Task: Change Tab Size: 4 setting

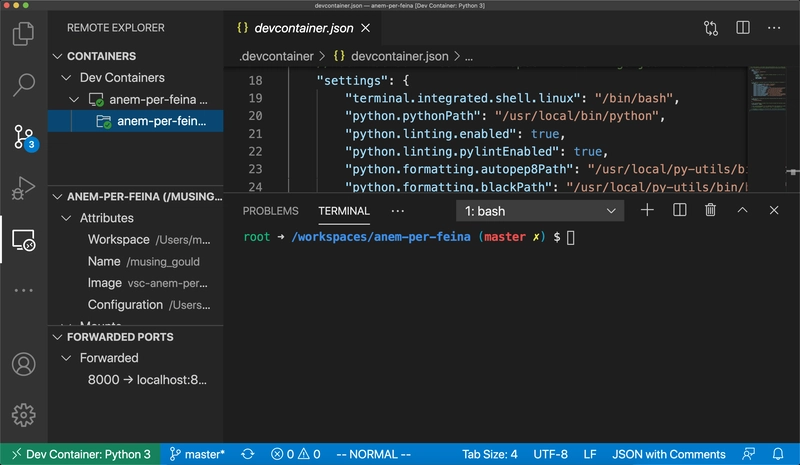Action: tap(490, 454)
